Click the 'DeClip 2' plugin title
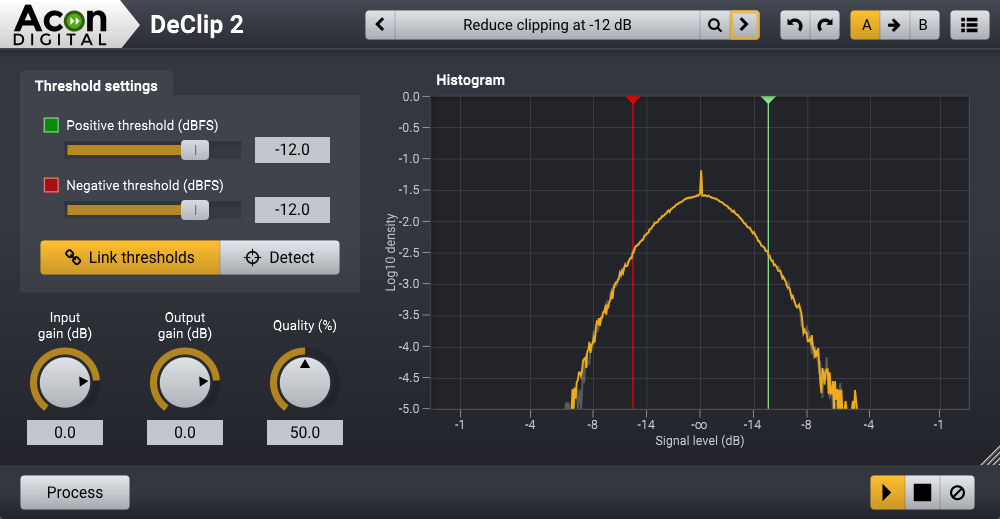Viewport: 1000px width, 519px height. pyautogui.click(x=196, y=25)
